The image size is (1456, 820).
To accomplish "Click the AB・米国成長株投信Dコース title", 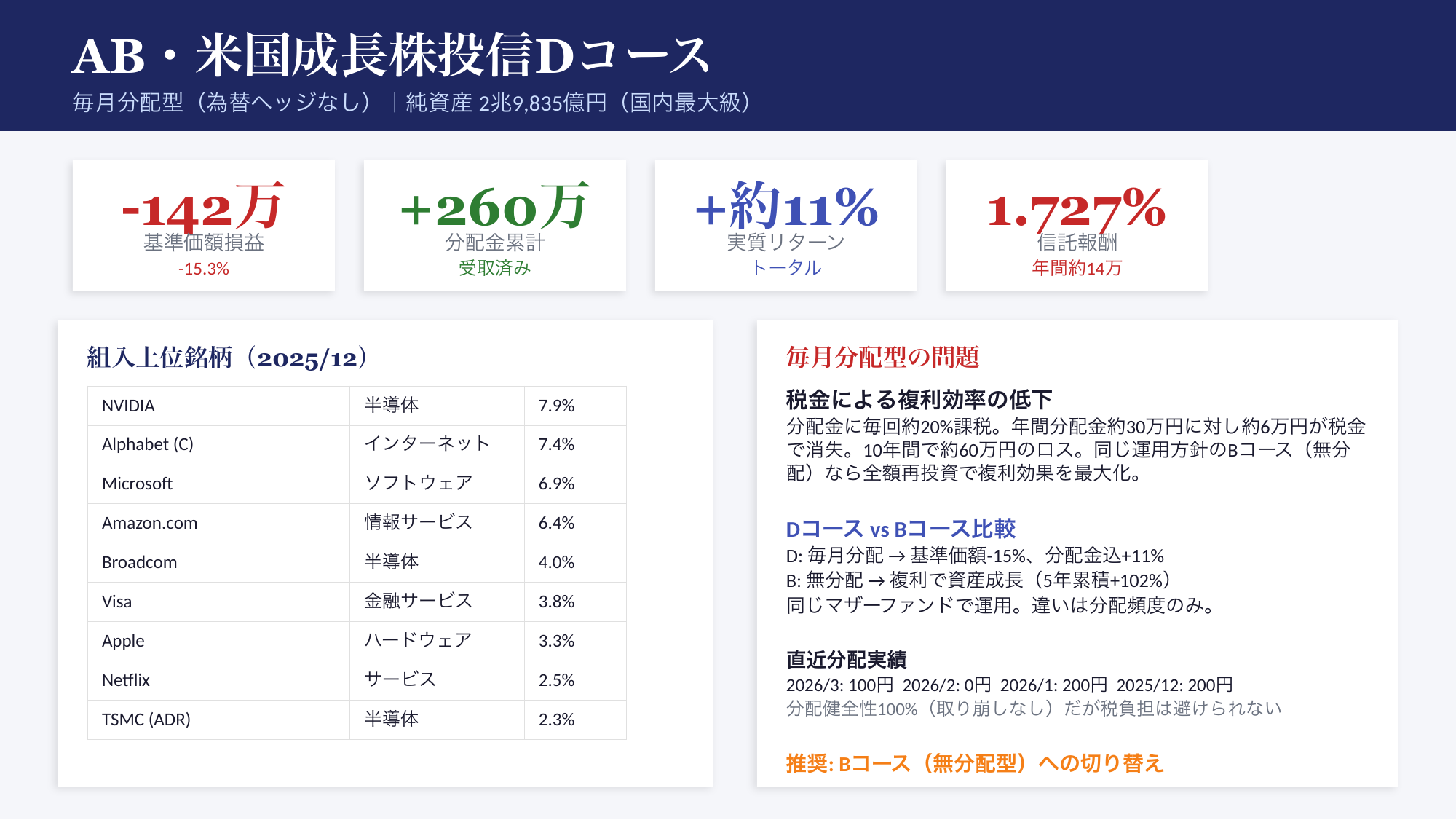I will (391, 56).
